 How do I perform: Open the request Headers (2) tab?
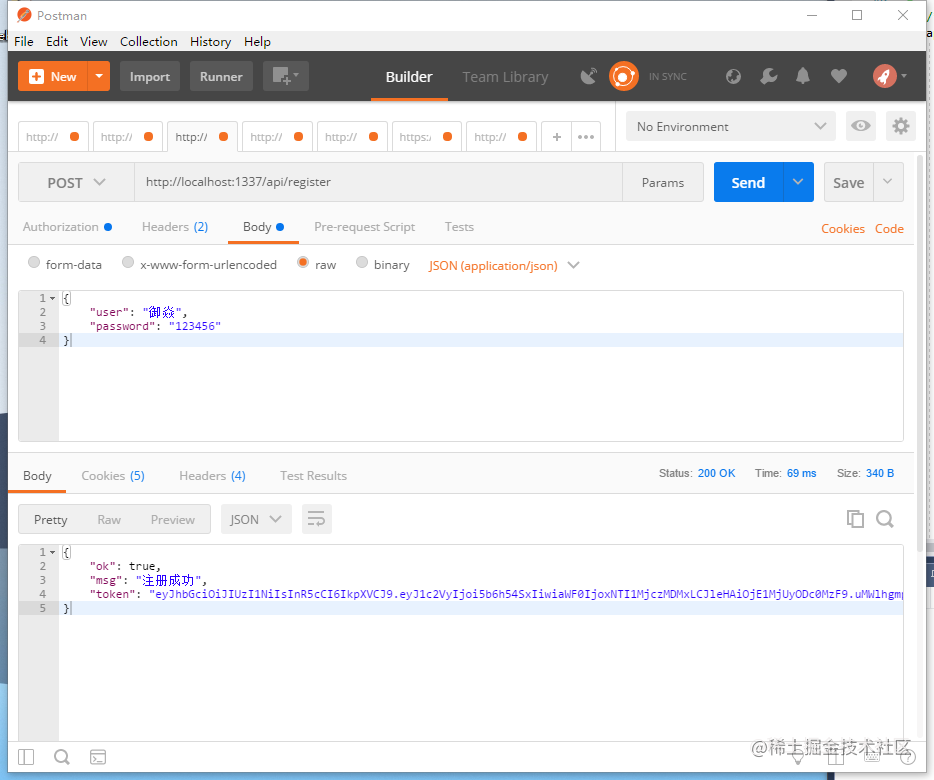point(175,226)
